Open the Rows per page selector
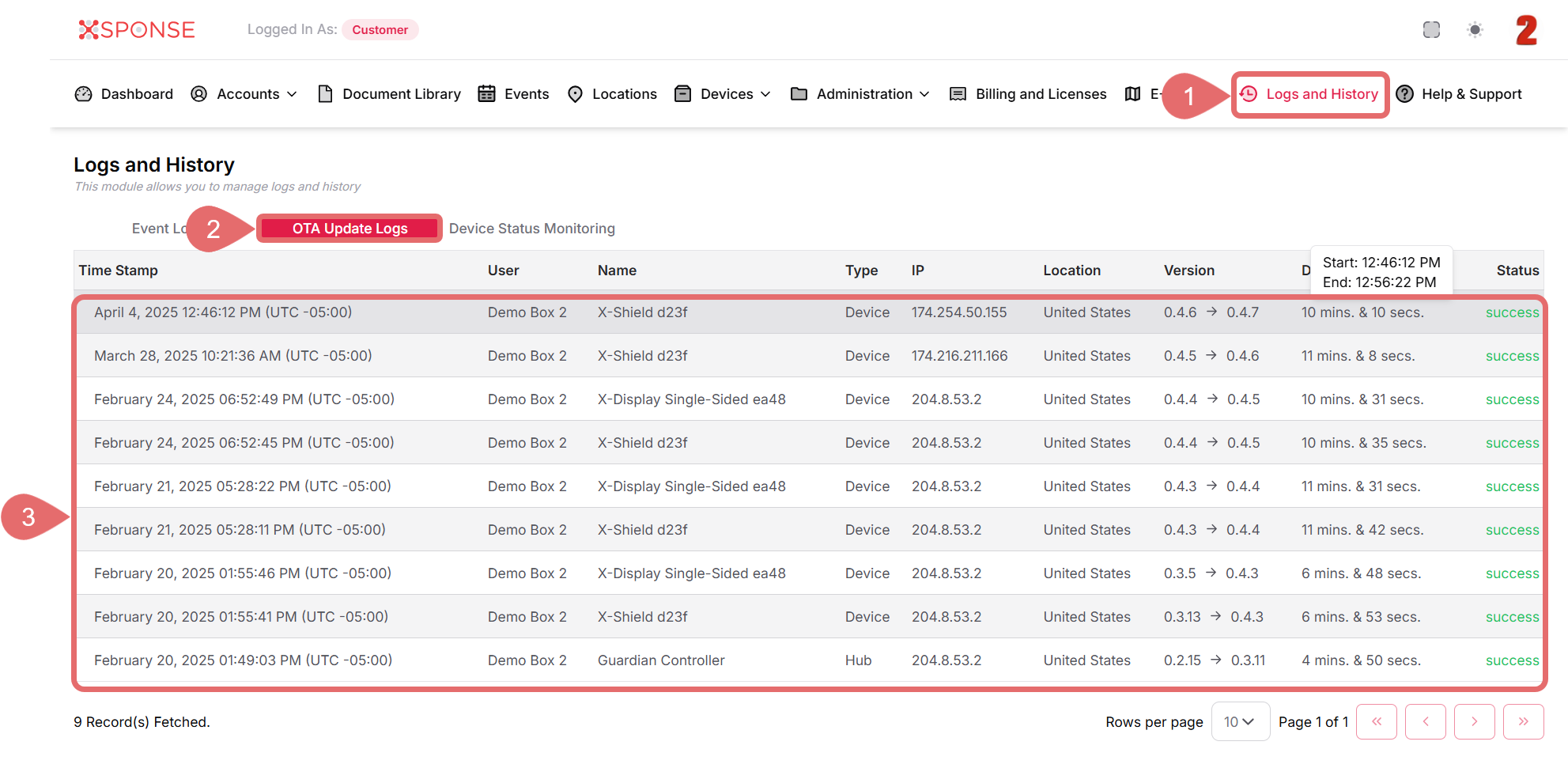 click(1239, 722)
